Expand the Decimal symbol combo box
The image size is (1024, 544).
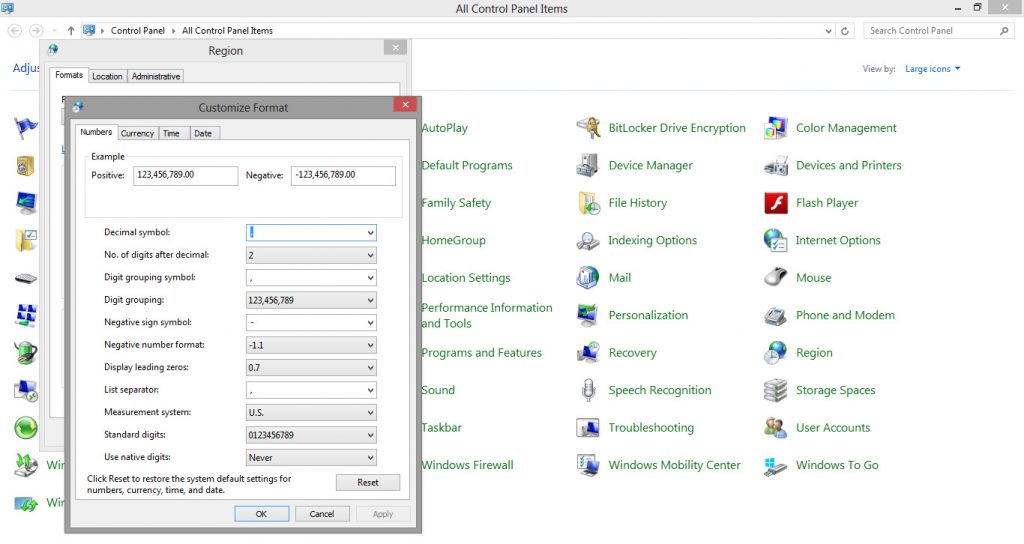point(370,232)
